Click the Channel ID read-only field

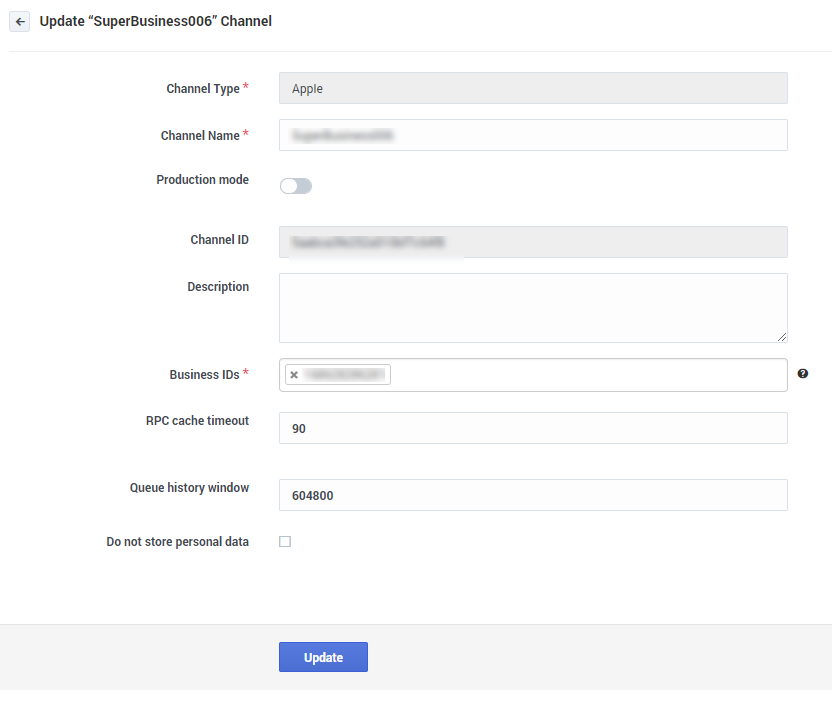pos(533,242)
